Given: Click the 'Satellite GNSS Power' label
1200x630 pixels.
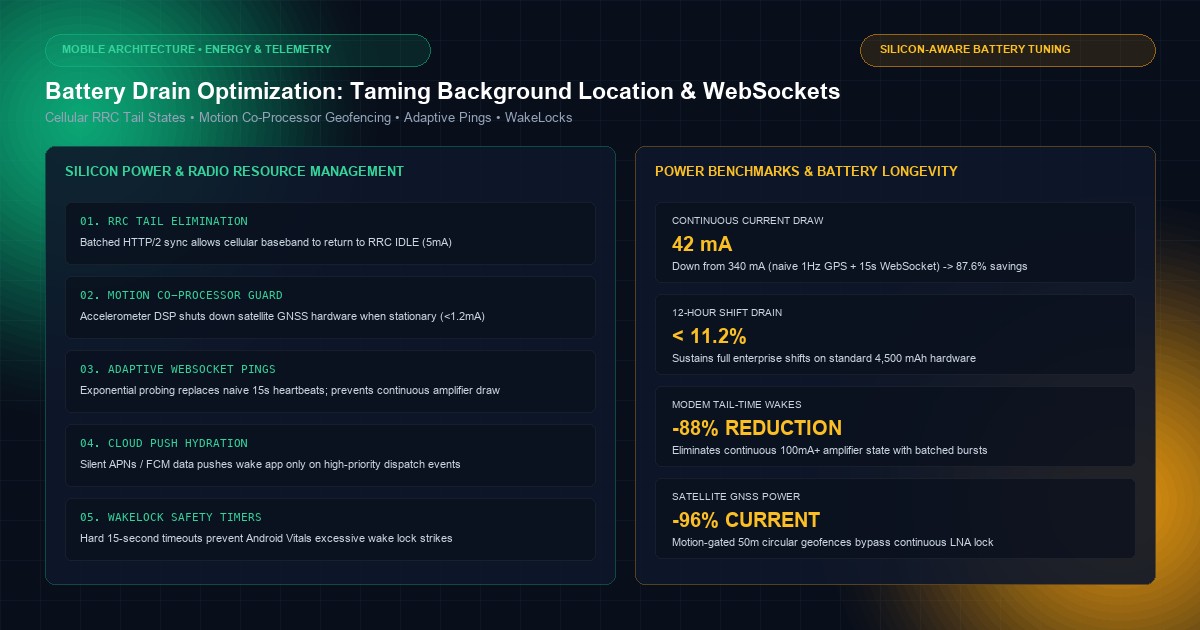Looking at the screenshot, I should click(736, 497).
